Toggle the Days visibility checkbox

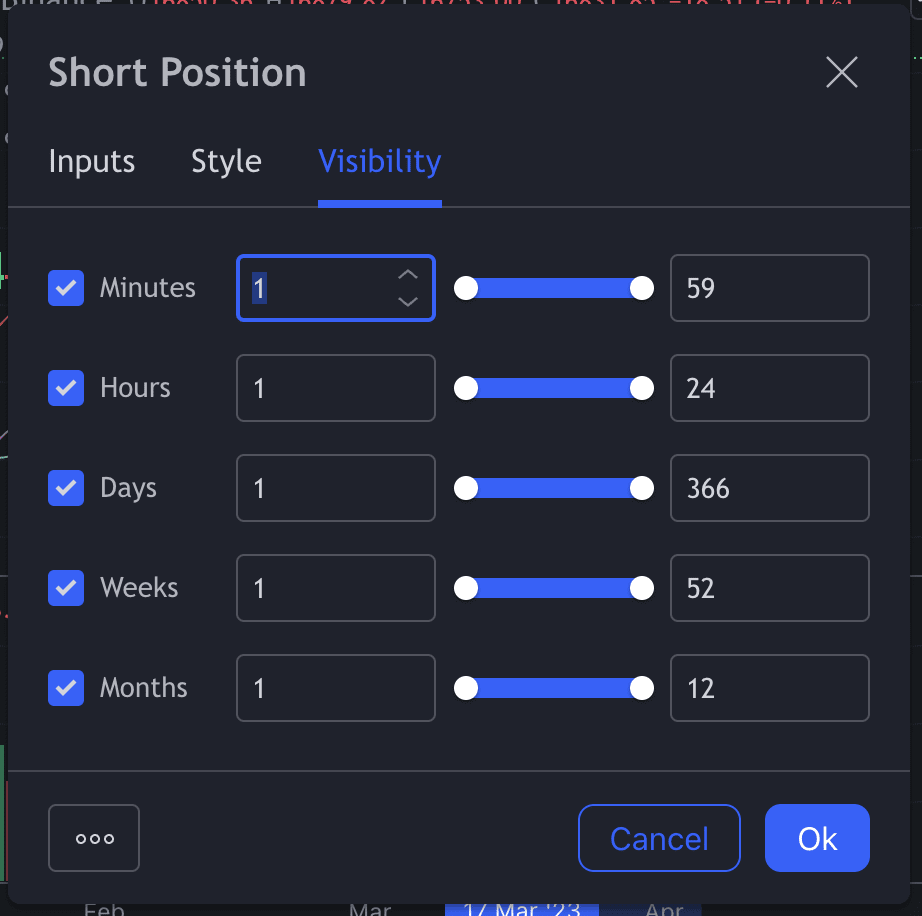coord(66,488)
